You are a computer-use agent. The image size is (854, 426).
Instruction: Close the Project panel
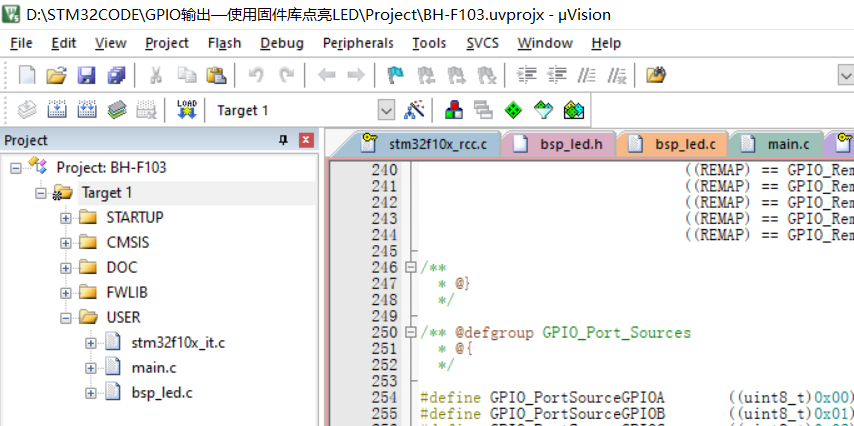tap(306, 141)
